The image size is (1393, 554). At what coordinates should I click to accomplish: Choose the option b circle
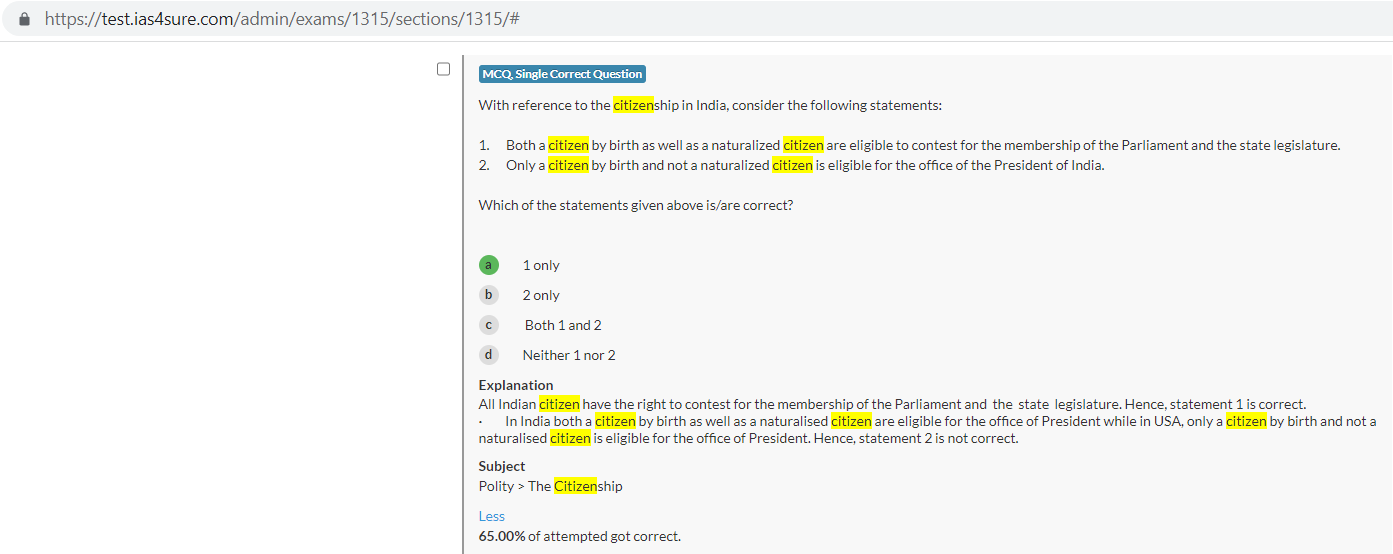click(488, 295)
